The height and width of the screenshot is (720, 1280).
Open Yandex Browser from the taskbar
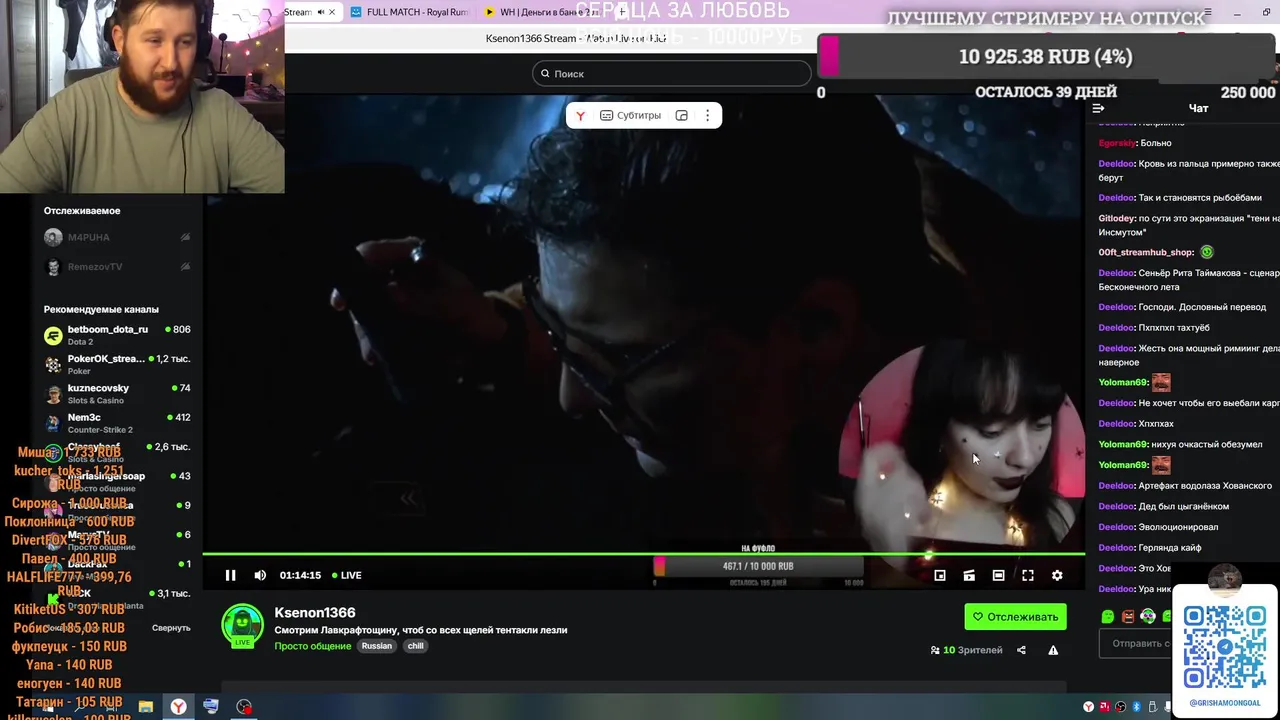[178, 707]
